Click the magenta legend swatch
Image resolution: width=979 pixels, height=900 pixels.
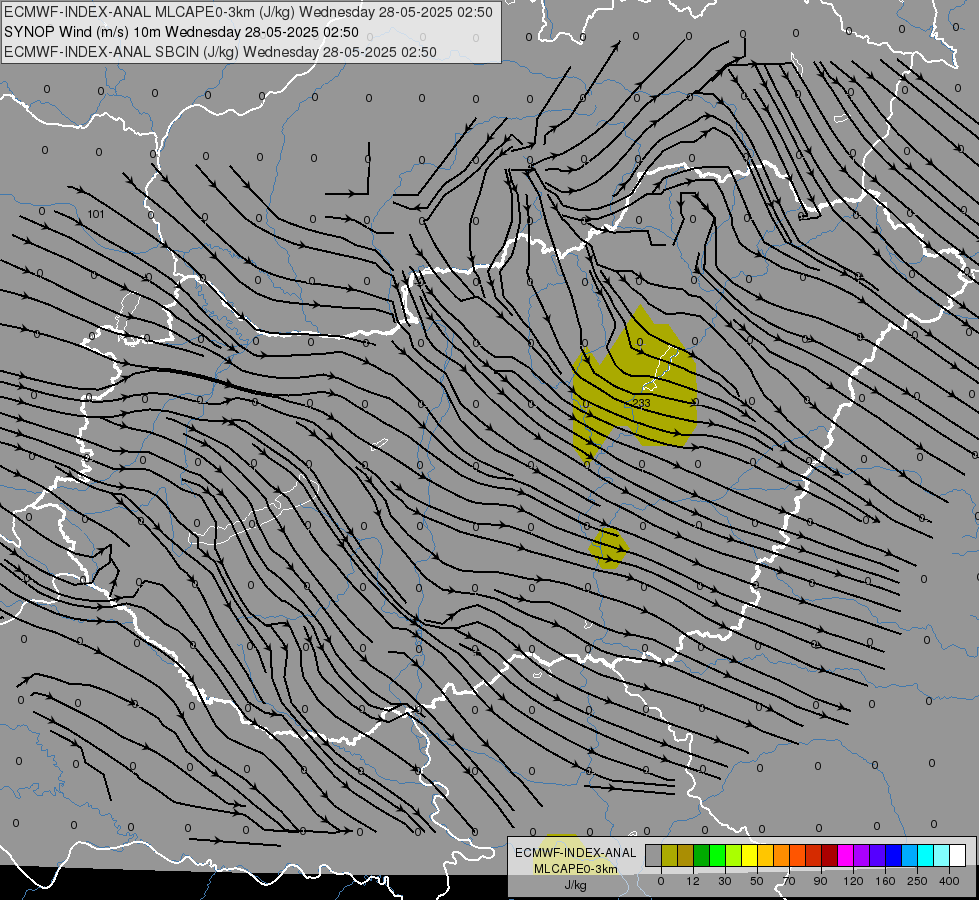click(845, 855)
